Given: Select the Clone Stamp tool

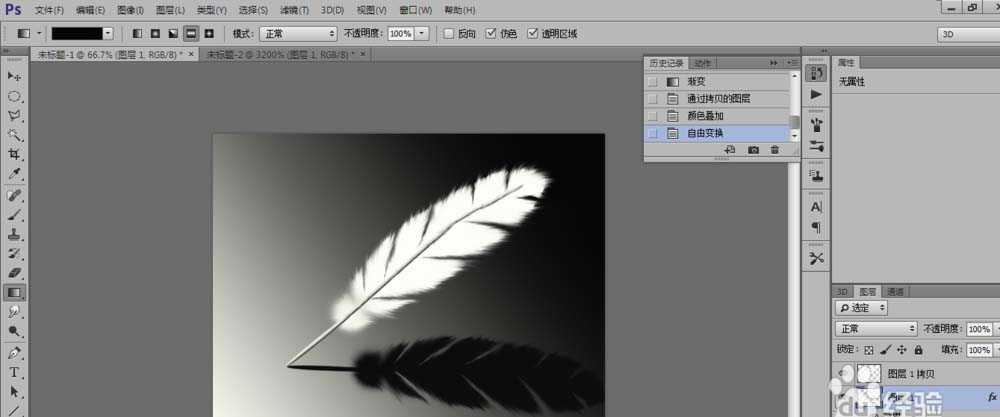Looking at the screenshot, I should pyautogui.click(x=14, y=233).
